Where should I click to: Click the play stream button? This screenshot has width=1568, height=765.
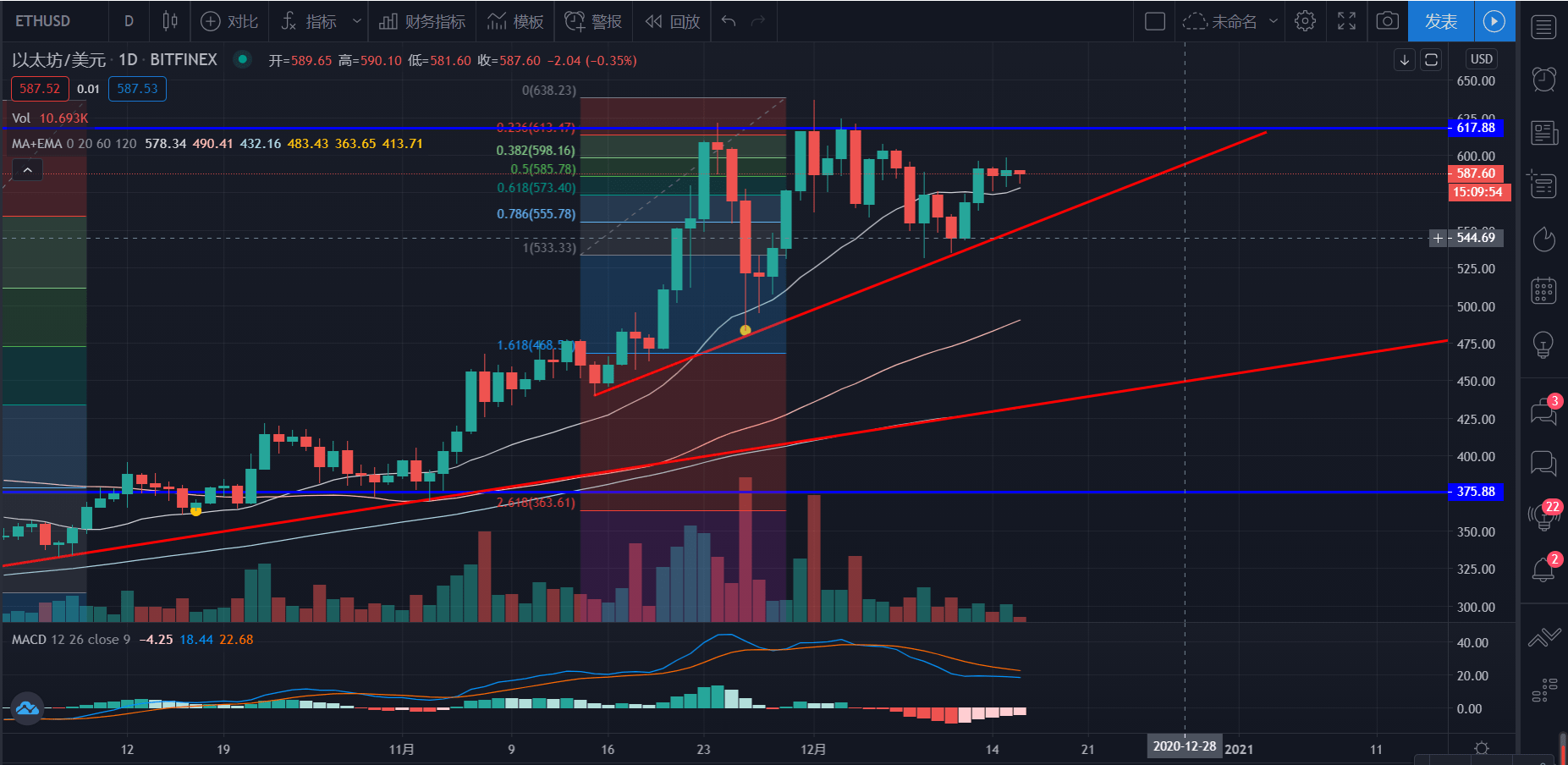(1494, 21)
